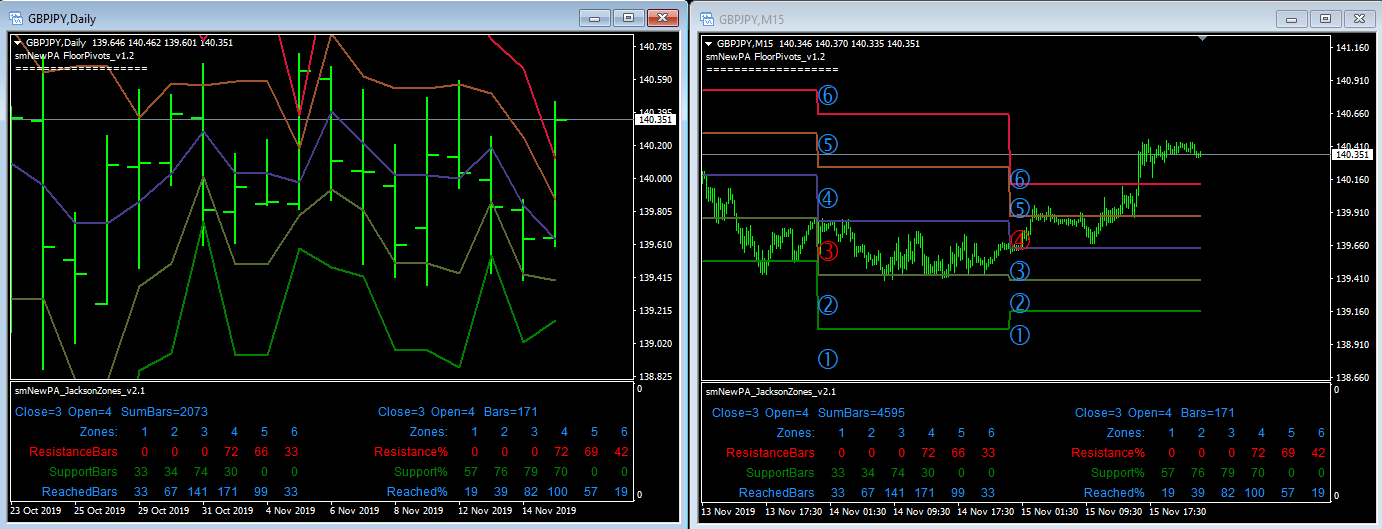Click 140.785 on Daily price scale

pyautogui.click(x=656, y=46)
